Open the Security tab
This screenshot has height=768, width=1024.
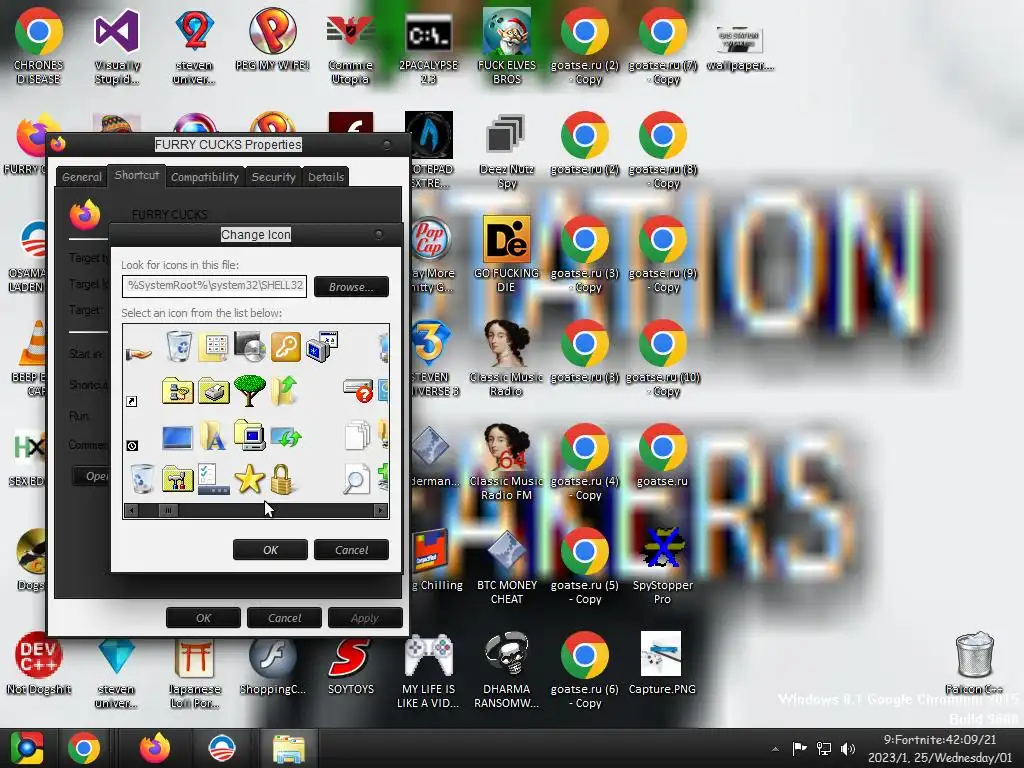274,177
